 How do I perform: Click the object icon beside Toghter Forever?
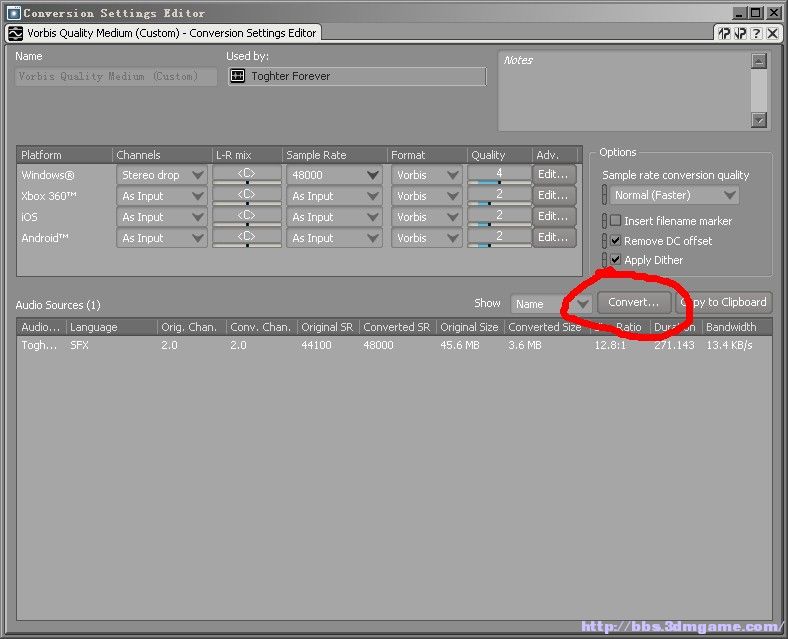(237, 76)
